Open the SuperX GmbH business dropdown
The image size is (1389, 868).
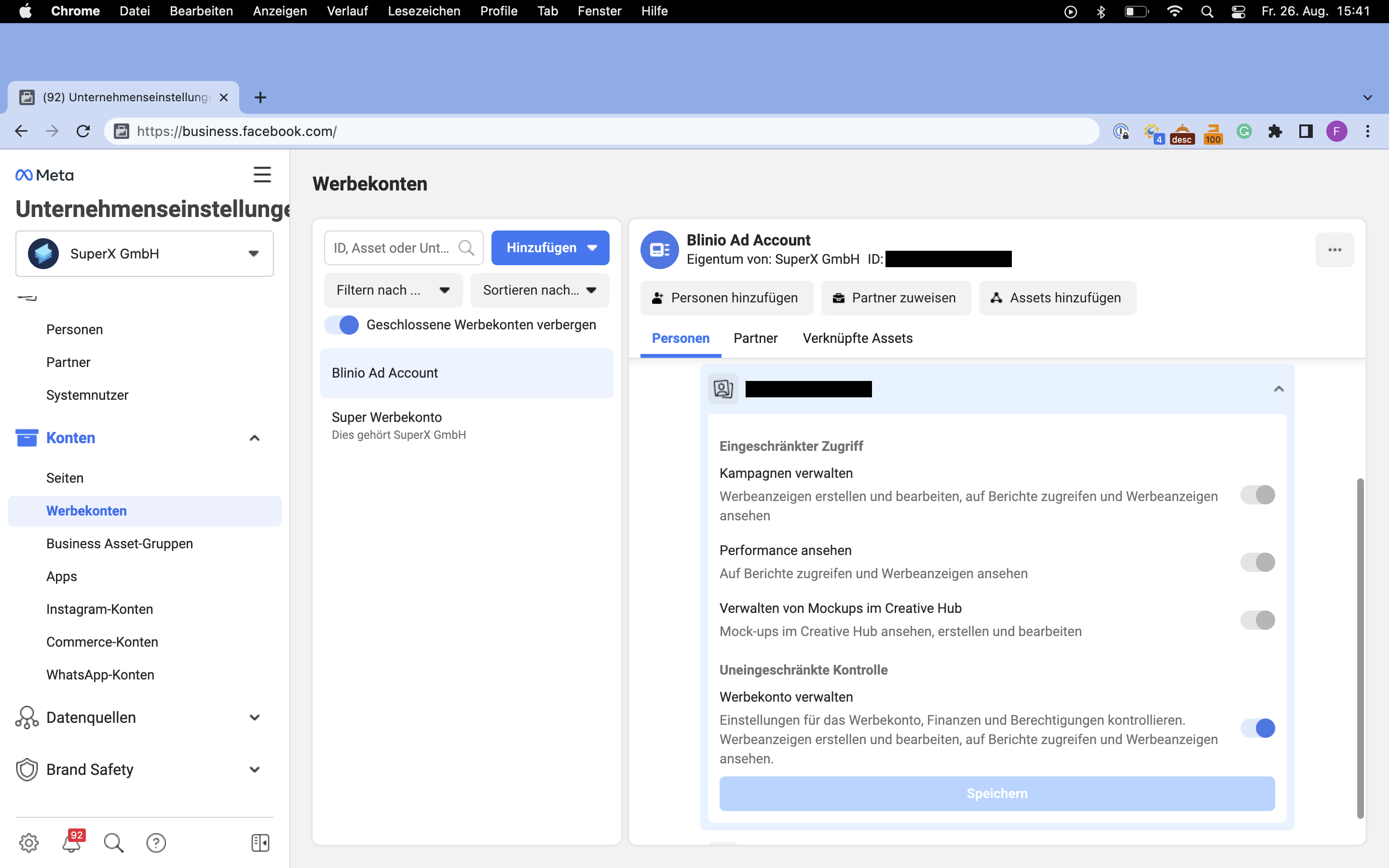145,254
